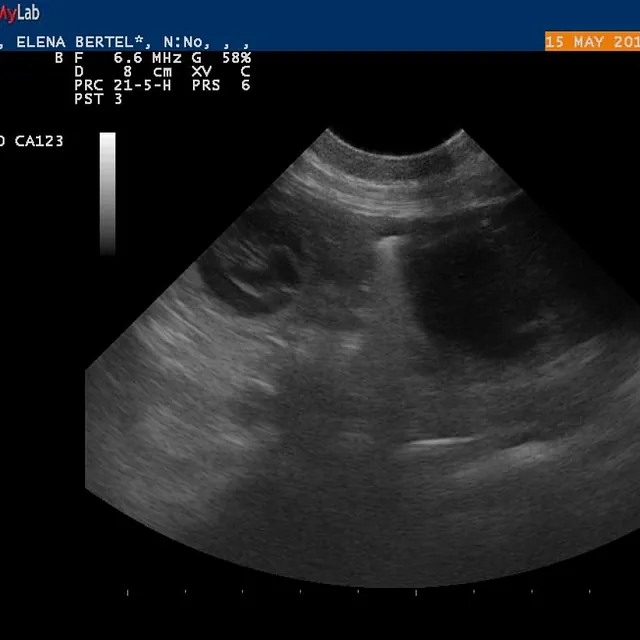The height and width of the screenshot is (640, 640).
Task: Click the grayscale bar beside the image
Action: [x=107, y=190]
